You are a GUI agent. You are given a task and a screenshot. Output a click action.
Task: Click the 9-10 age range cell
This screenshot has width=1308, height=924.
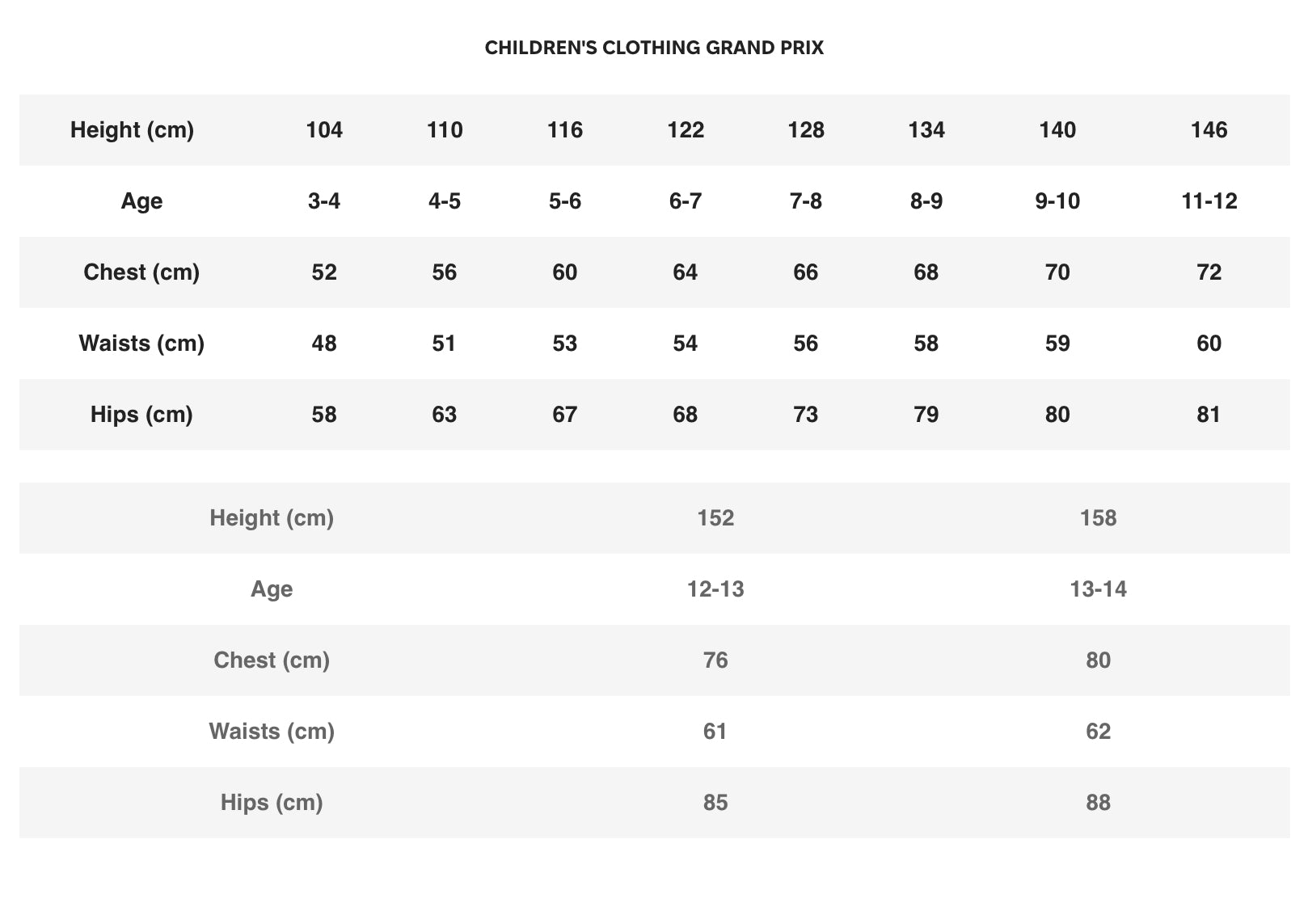pos(1057,201)
